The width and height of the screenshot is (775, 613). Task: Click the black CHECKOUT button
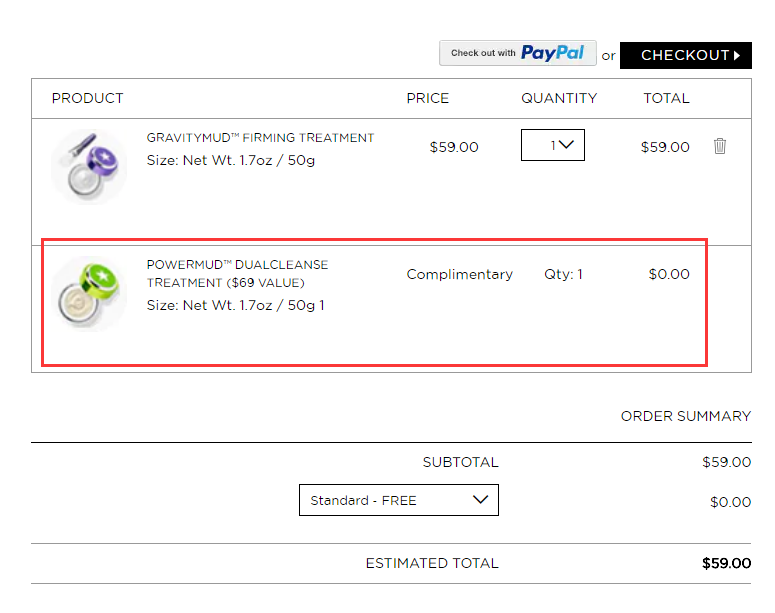pyautogui.click(x=686, y=55)
